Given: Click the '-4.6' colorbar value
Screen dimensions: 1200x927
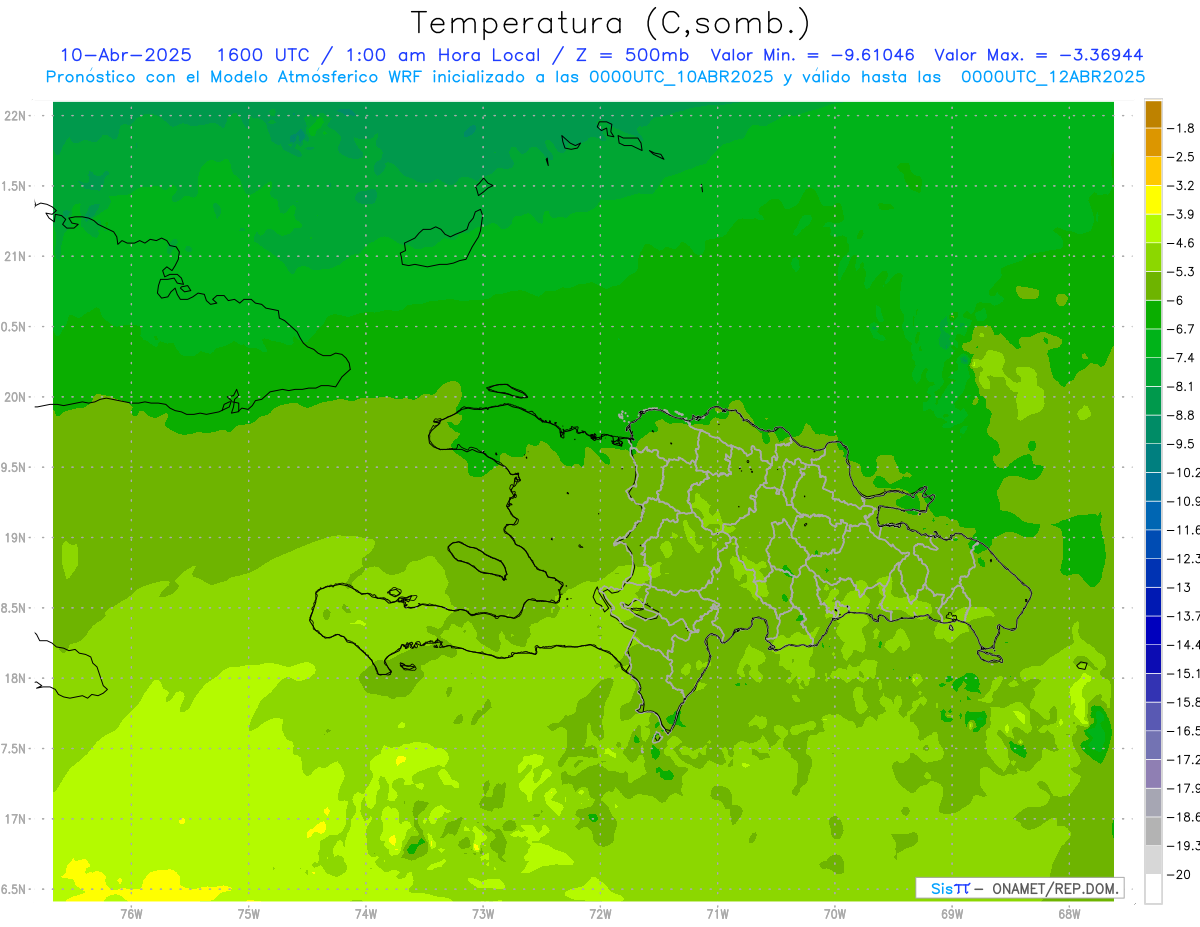Looking at the screenshot, I should point(1181,243).
